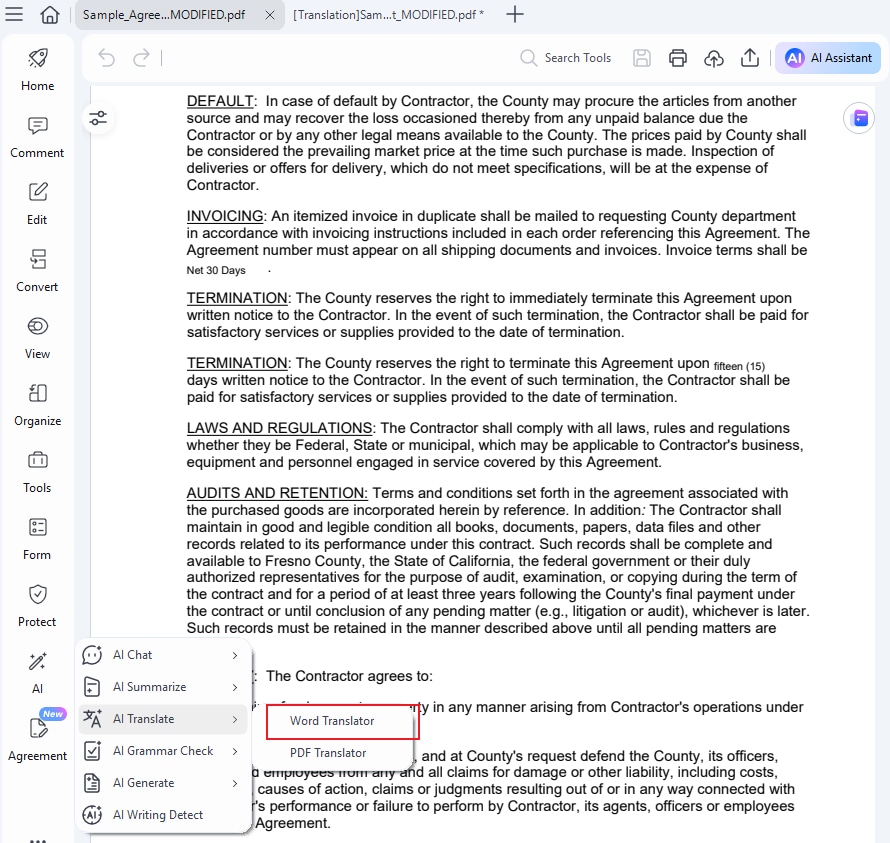Click the LAWS AND REGULATIONS heading

coord(279,428)
